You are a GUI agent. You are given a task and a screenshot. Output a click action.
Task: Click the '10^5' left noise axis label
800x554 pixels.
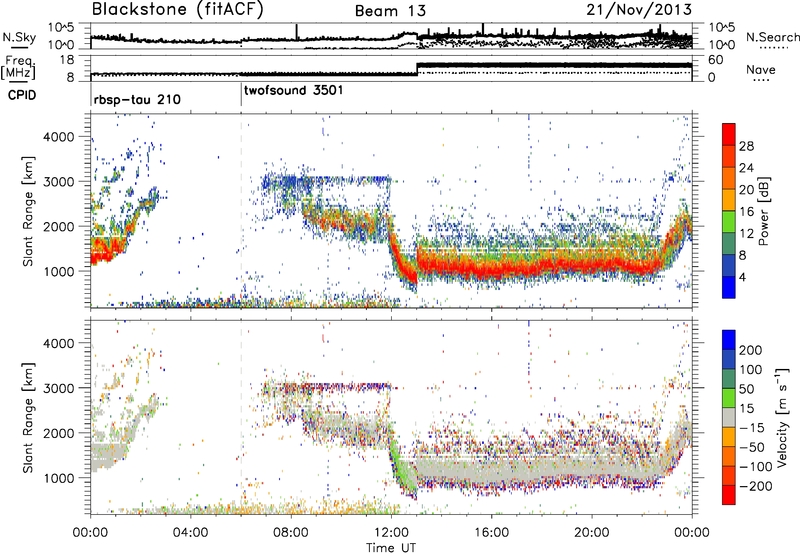tap(61, 27)
